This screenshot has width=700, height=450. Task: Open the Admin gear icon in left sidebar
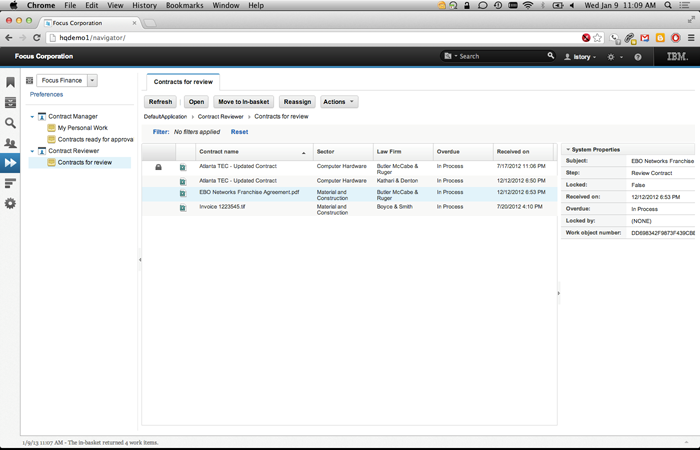pyautogui.click(x=10, y=204)
